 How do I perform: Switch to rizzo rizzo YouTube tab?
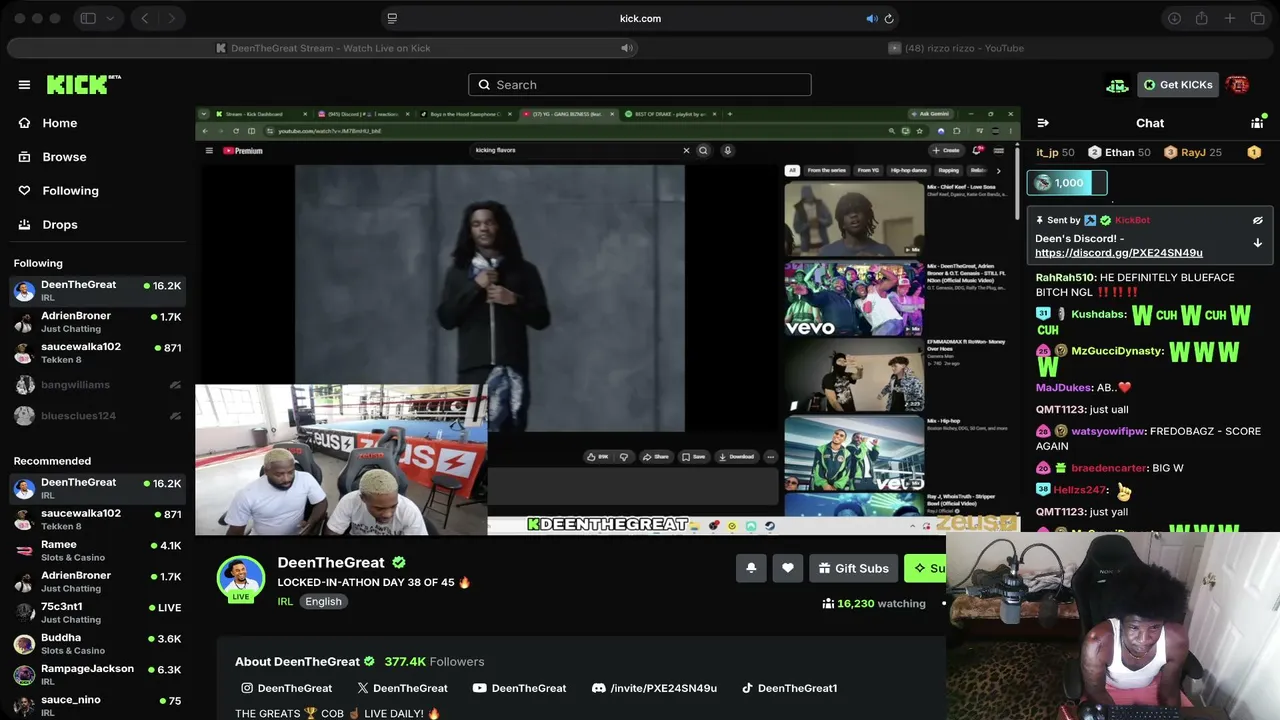pos(957,48)
